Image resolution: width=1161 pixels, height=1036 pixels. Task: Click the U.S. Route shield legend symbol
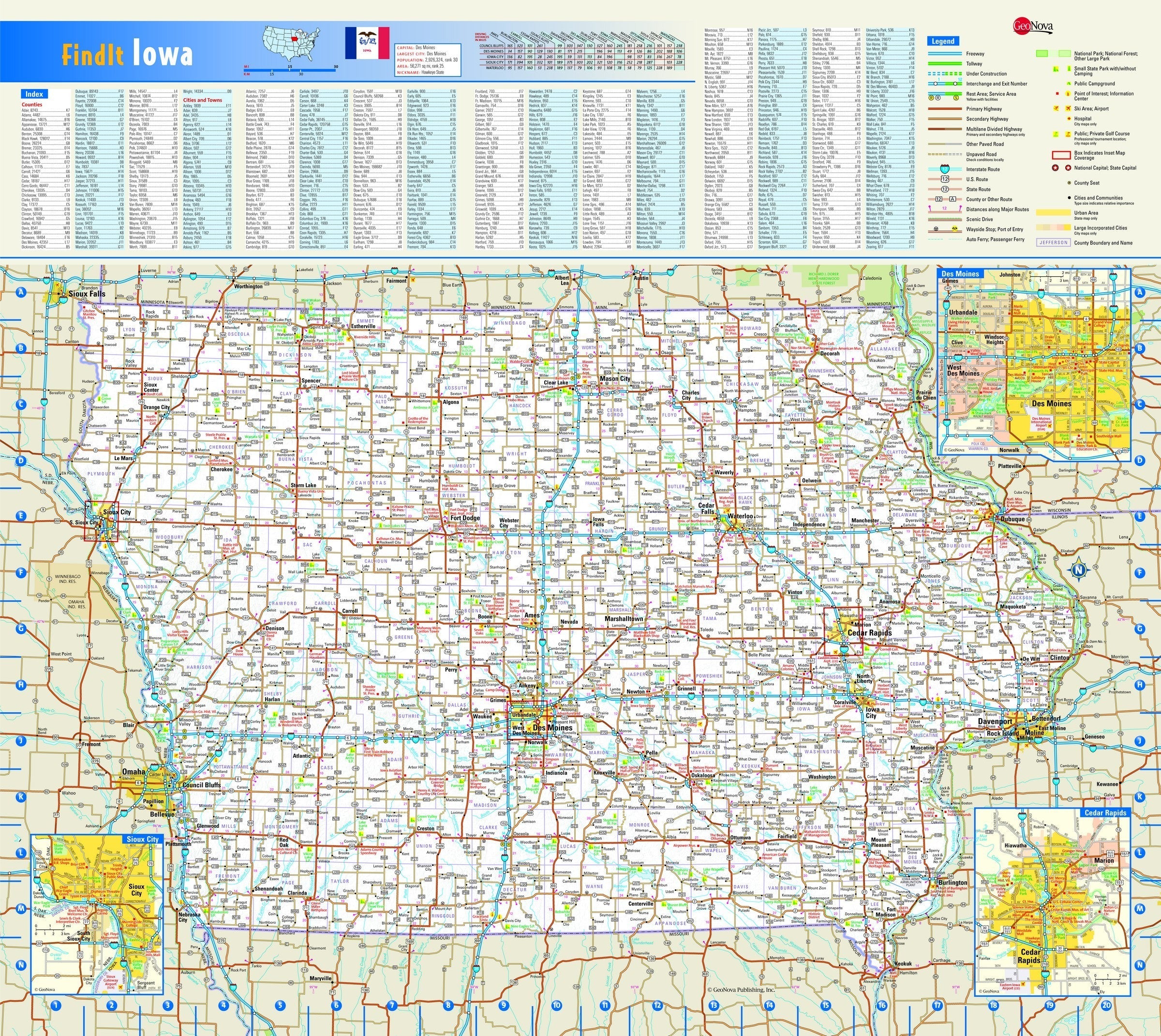(945, 180)
